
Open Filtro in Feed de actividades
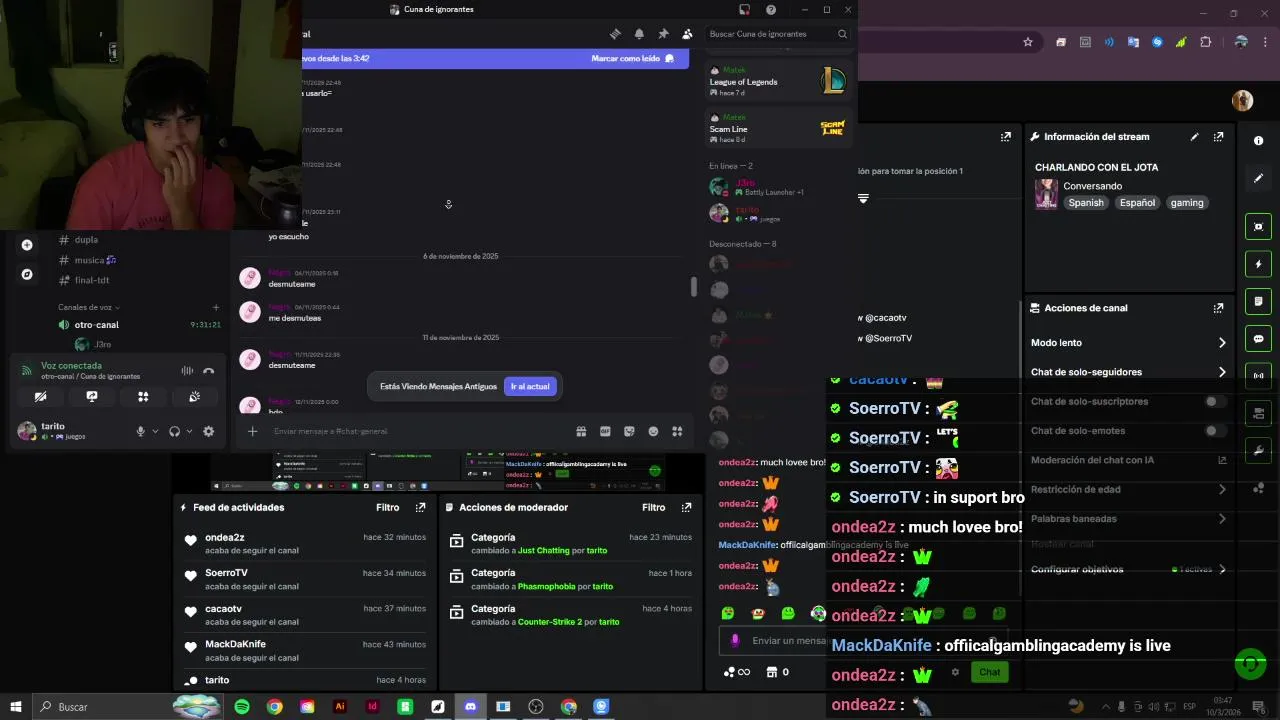(388, 508)
